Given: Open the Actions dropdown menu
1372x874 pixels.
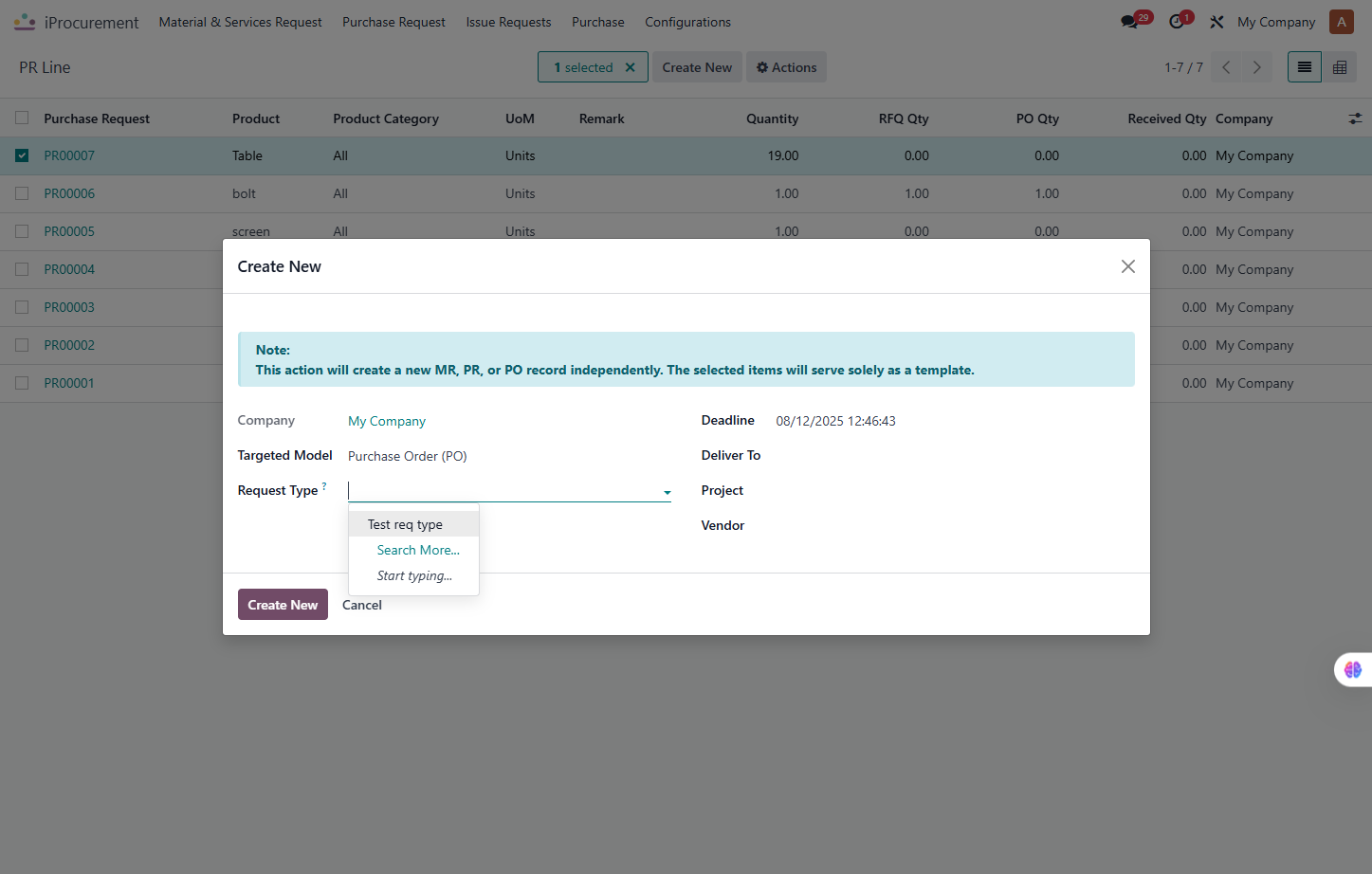Looking at the screenshot, I should coord(786,67).
